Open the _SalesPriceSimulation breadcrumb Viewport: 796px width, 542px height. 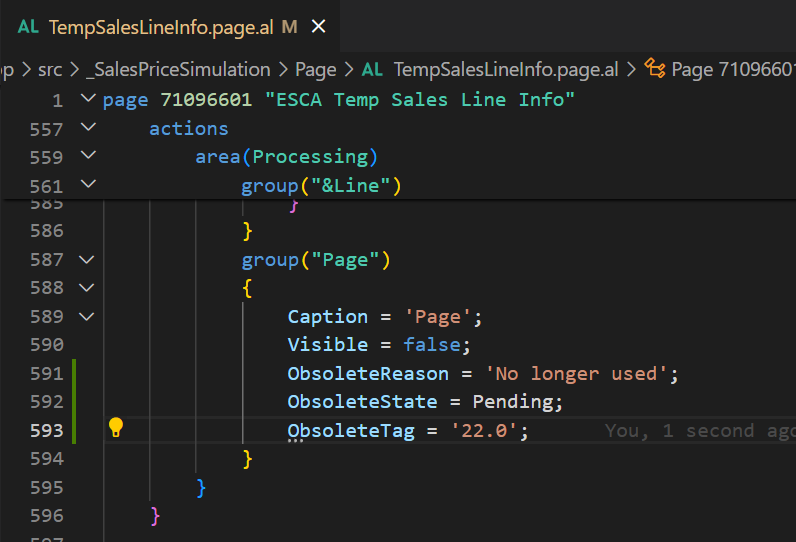click(x=178, y=70)
